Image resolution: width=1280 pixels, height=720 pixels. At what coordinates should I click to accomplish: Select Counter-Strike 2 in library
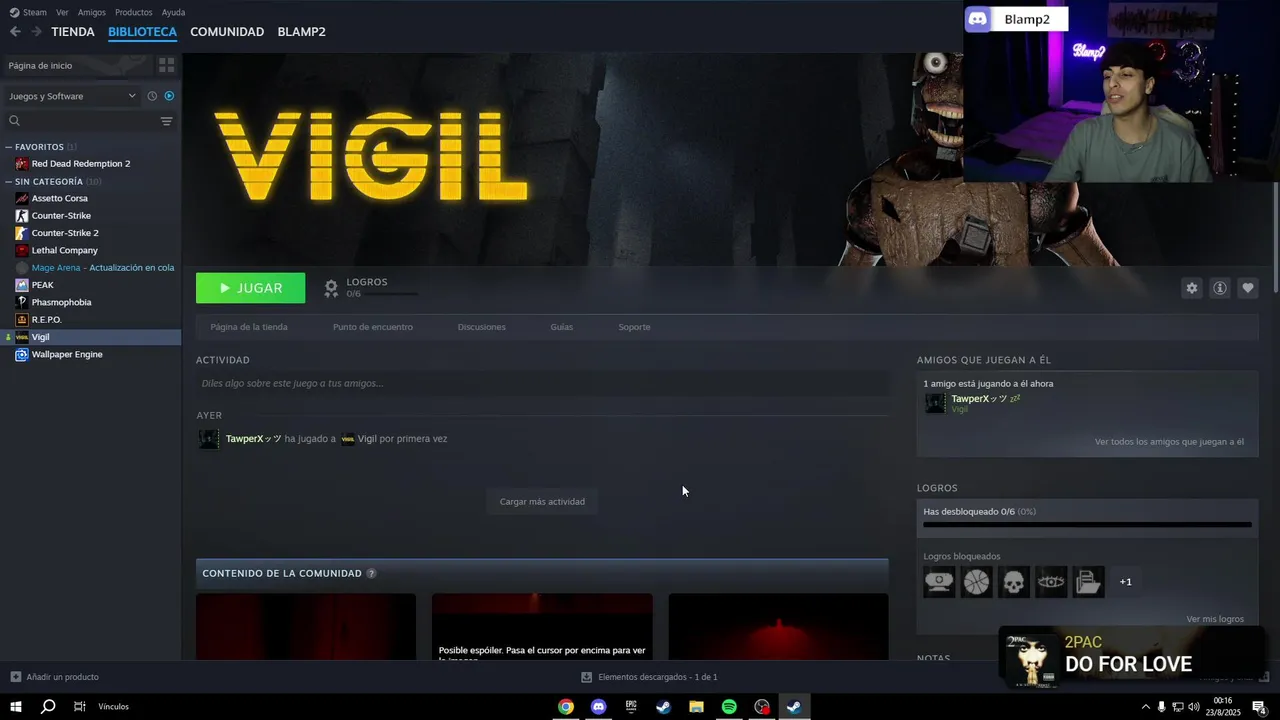[x=65, y=233]
